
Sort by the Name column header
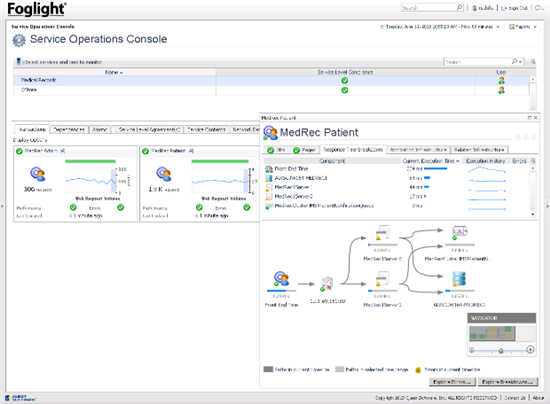point(114,72)
